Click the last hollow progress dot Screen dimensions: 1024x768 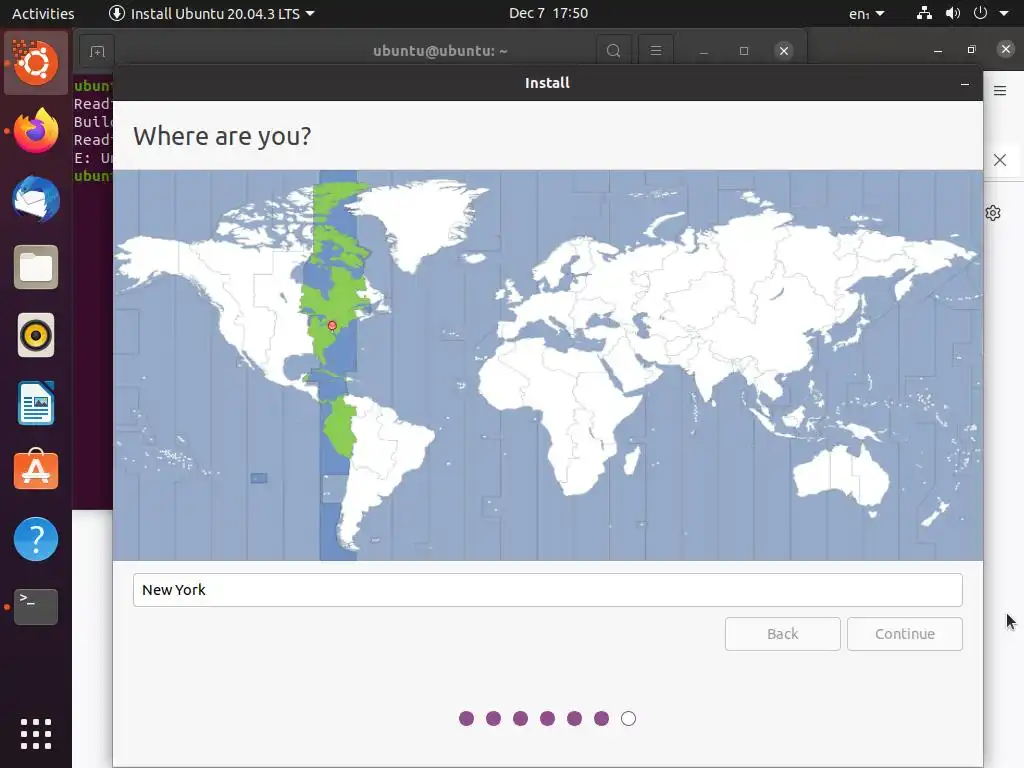pos(628,718)
